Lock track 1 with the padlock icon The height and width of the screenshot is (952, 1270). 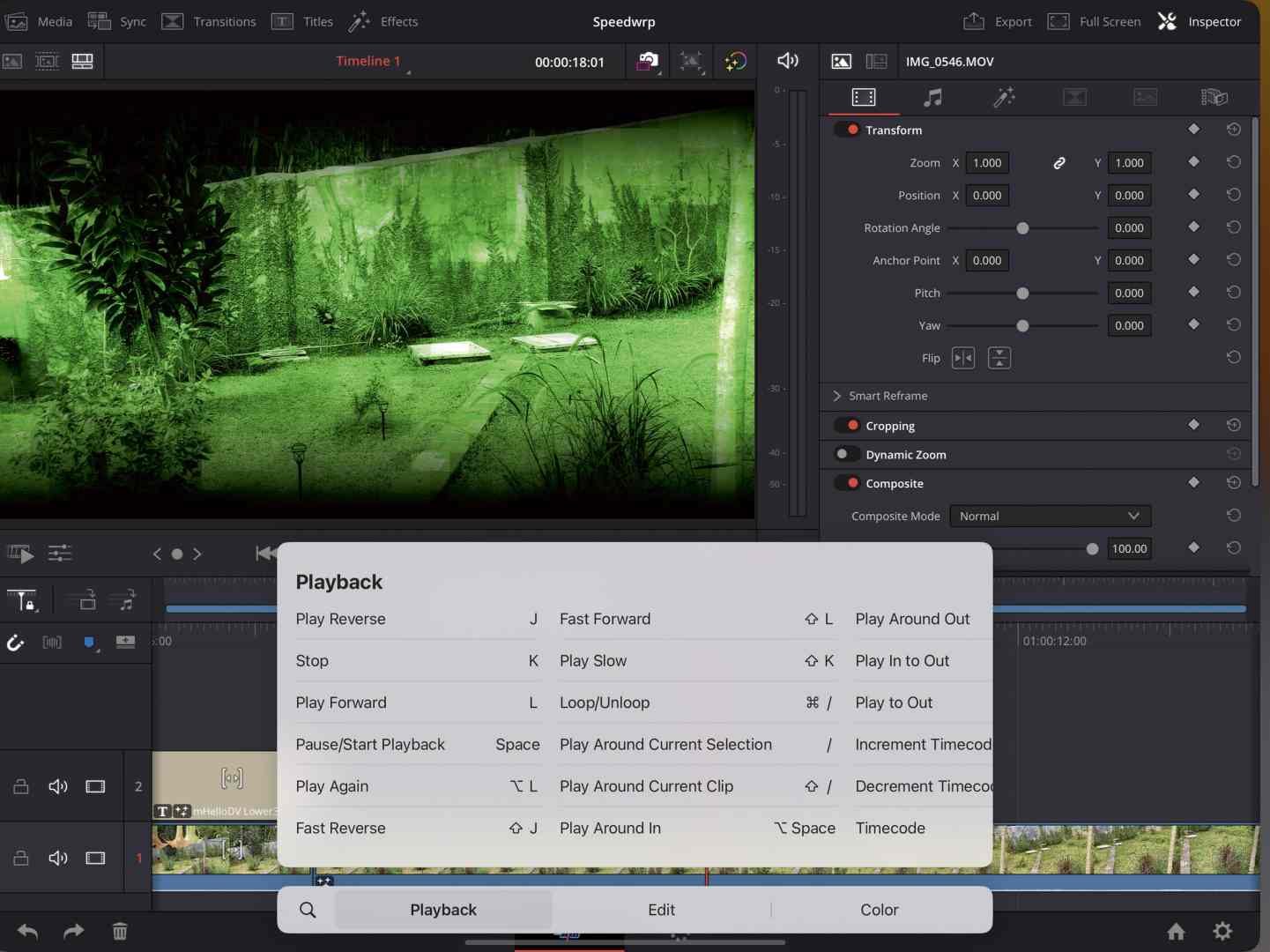coord(21,859)
